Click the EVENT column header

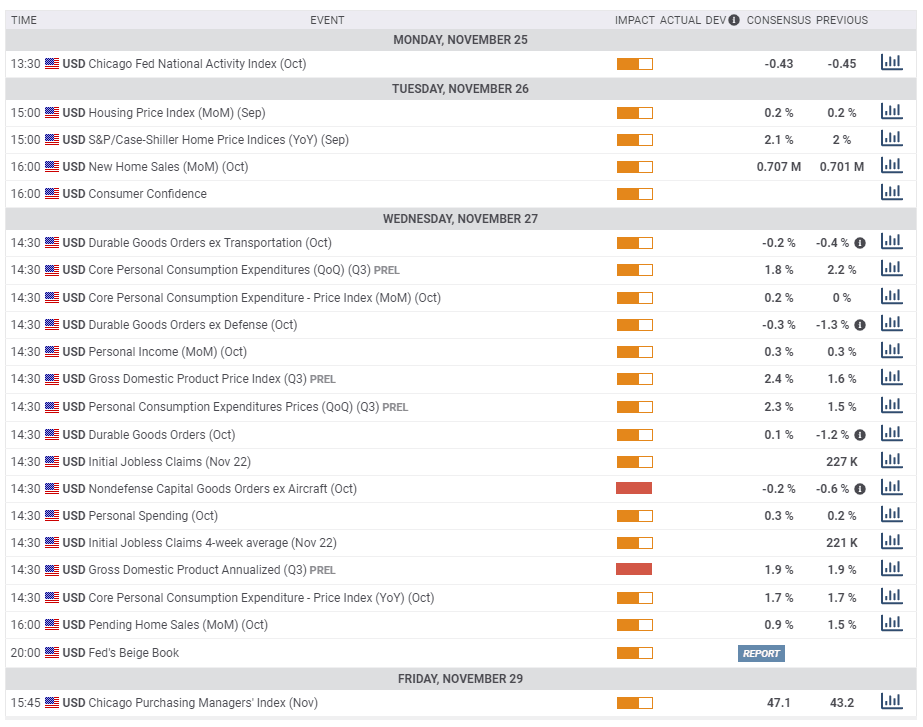[328, 19]
